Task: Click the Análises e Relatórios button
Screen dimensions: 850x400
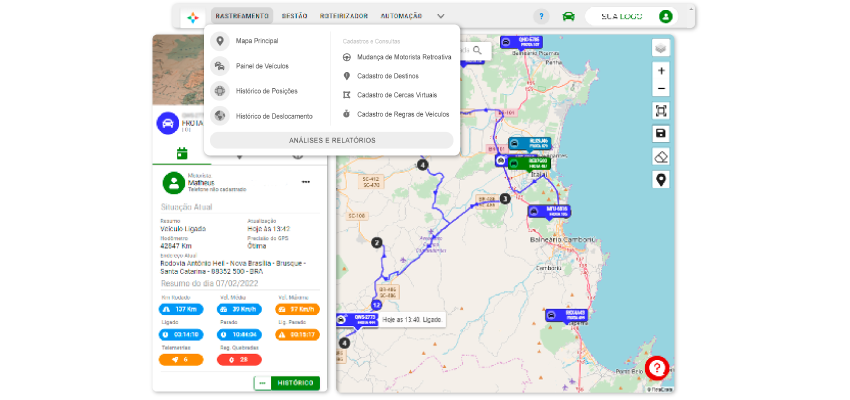Action: (332, 140)
